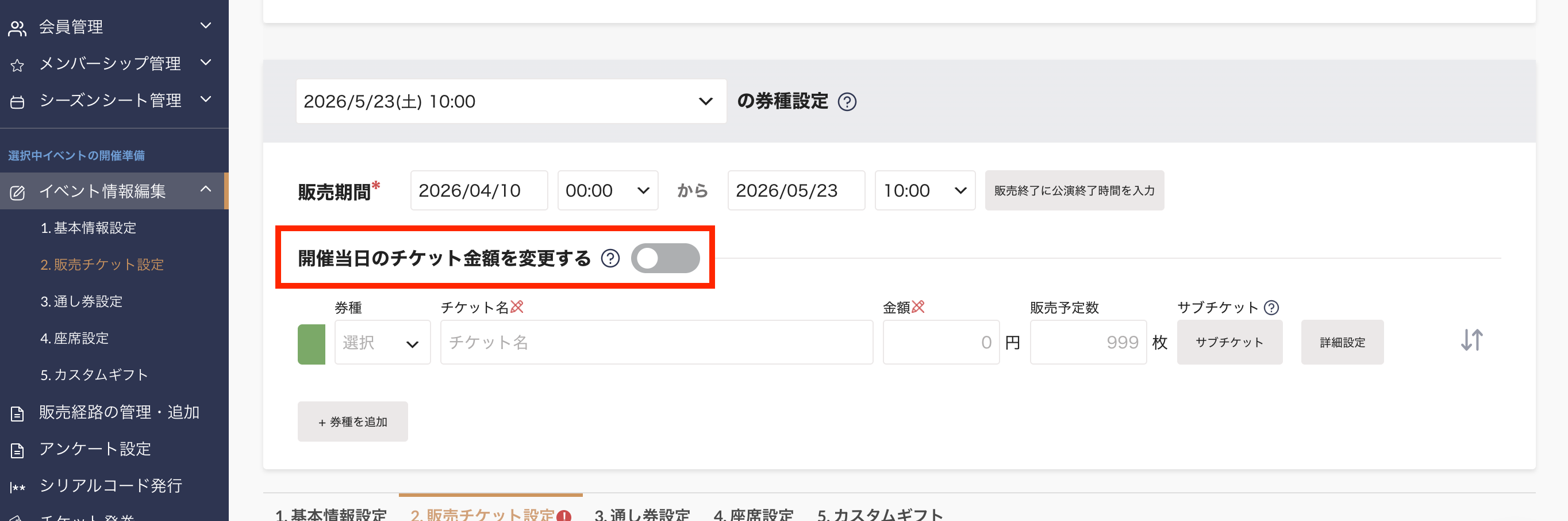Viewport: 1568px width, 521px height.
Task: Click help icon beside 開催当日のチケット金額を変更する
Action: coord(610,259)
